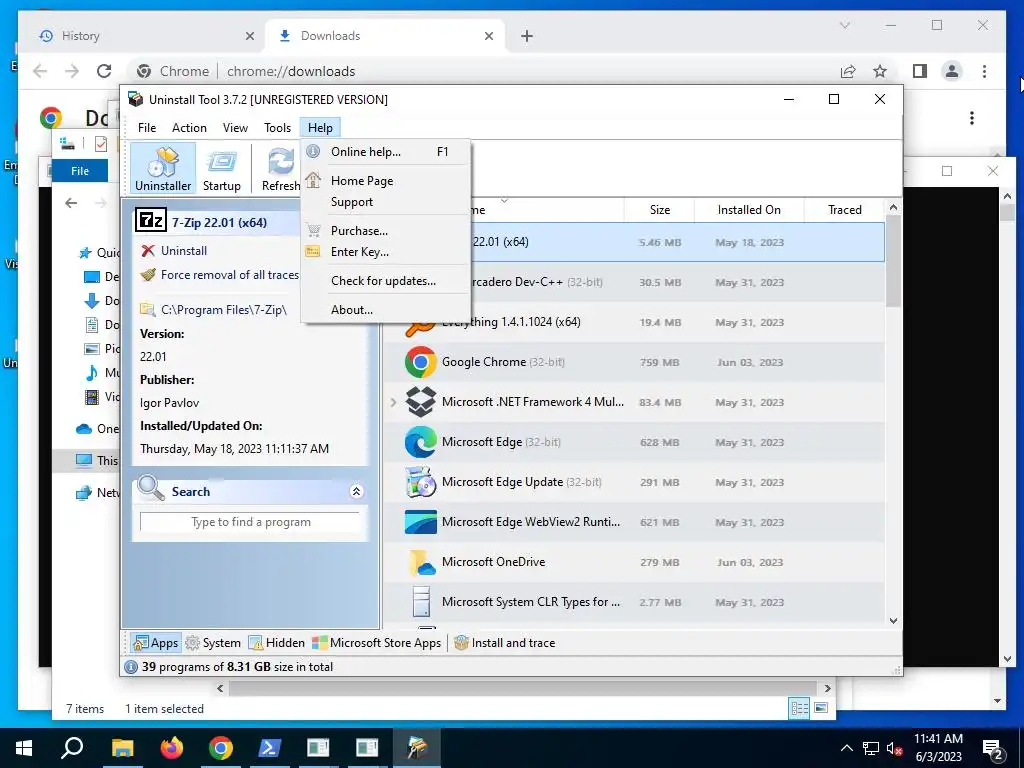Click the status bar info icon

tap(131, 667)
